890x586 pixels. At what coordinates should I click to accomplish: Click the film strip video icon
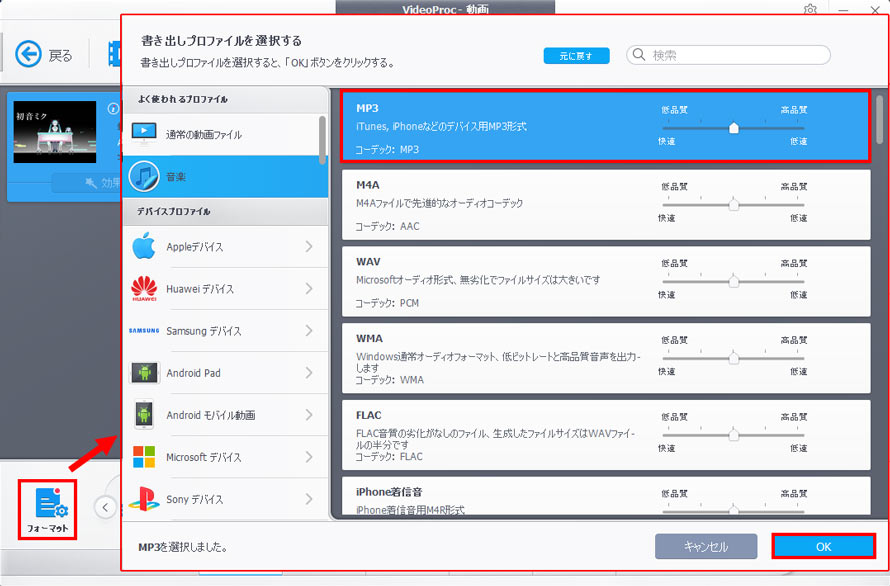[x=114, y=55]
